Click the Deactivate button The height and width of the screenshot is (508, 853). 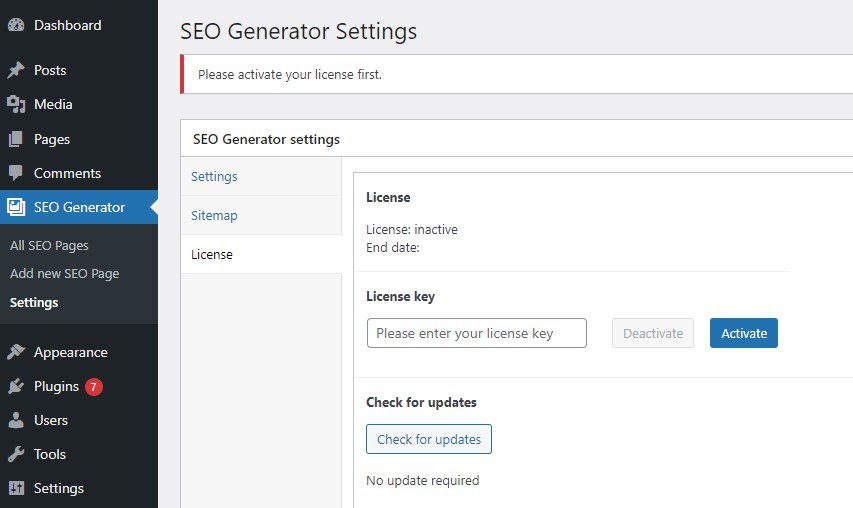[x=653, y=333]
